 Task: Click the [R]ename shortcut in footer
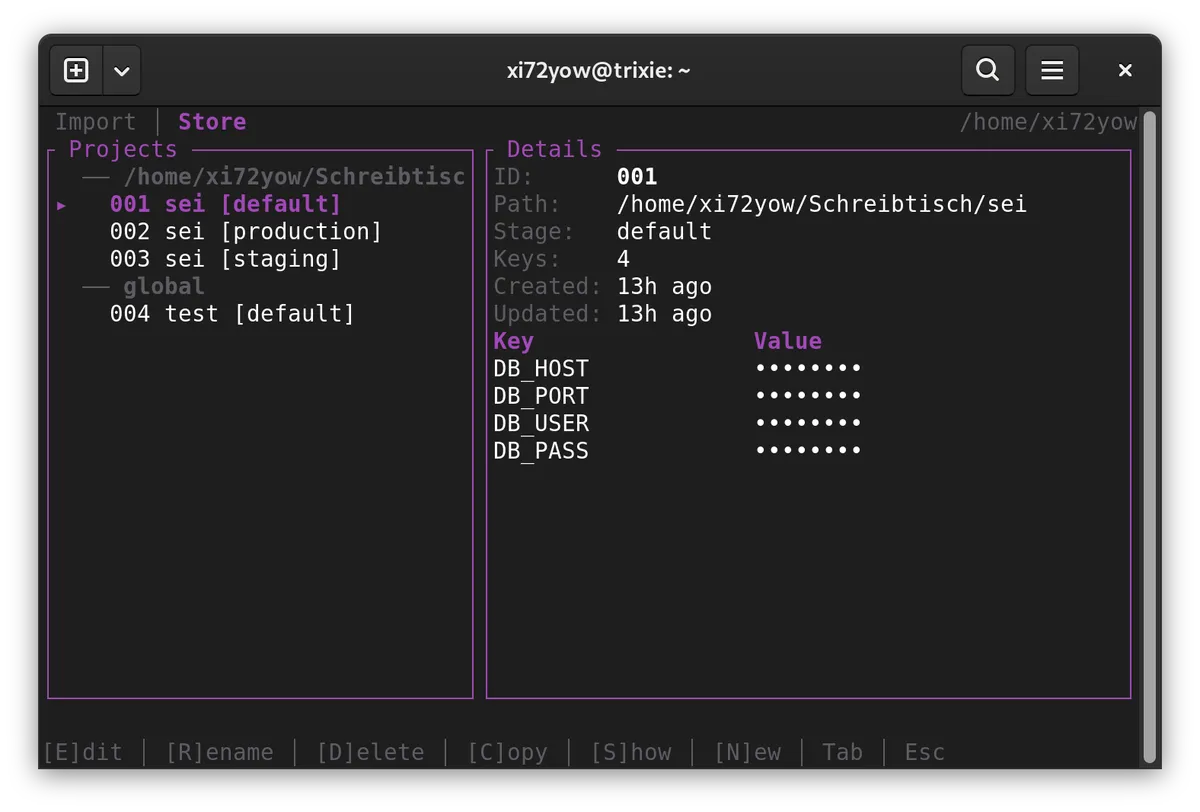219,752
